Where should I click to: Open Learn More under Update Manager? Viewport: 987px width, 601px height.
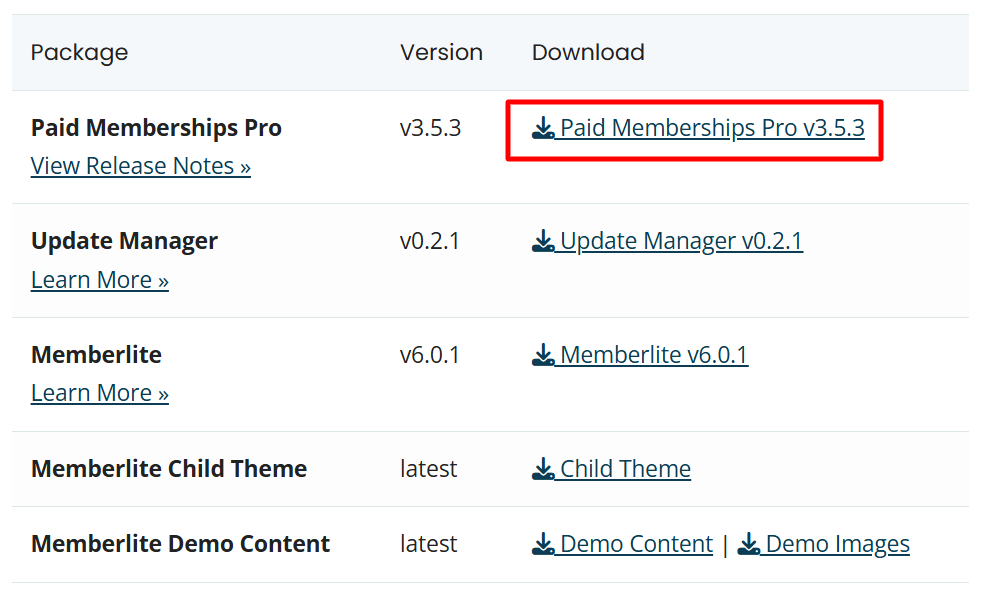tap(100, 280)
